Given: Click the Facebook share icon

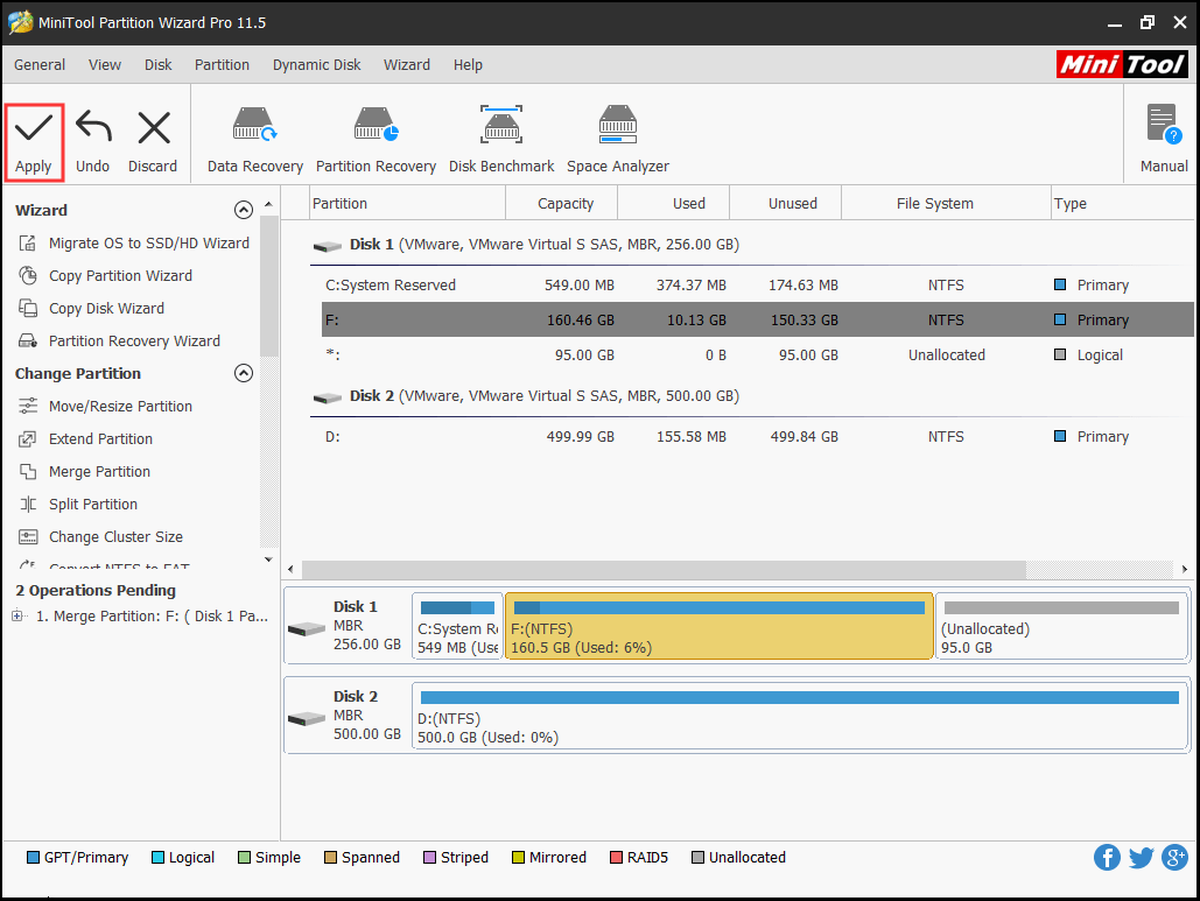Looking at the screenshot, I should coord(1107,857).
